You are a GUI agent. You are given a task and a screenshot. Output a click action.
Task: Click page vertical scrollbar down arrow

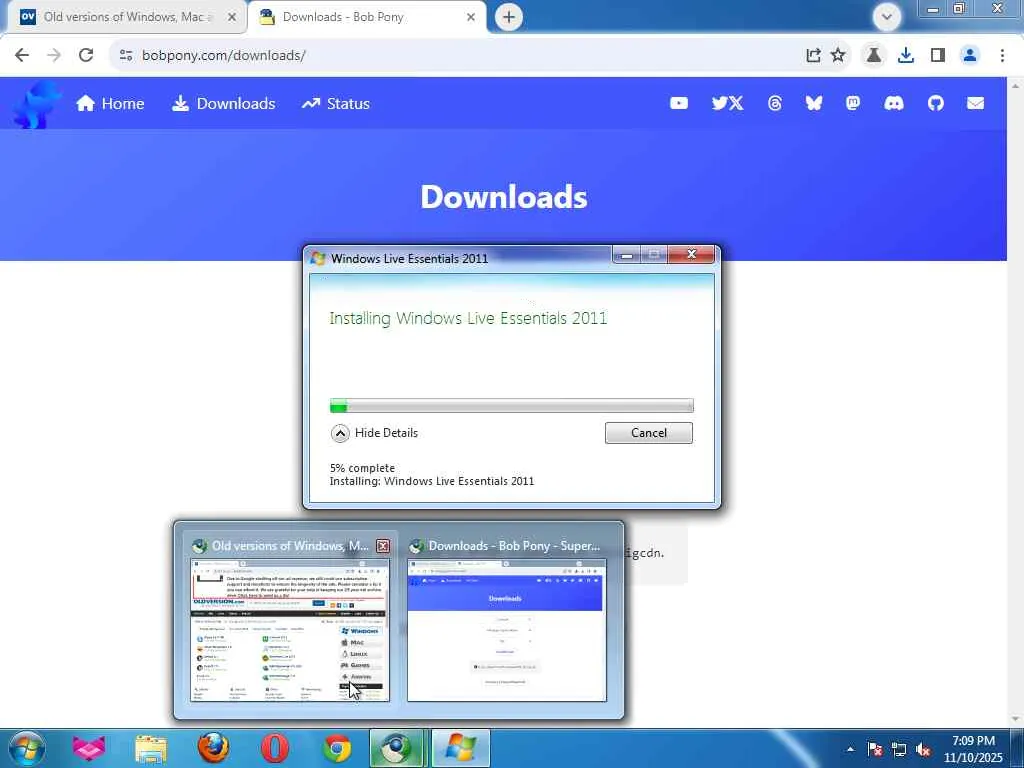coord(1016,719)
